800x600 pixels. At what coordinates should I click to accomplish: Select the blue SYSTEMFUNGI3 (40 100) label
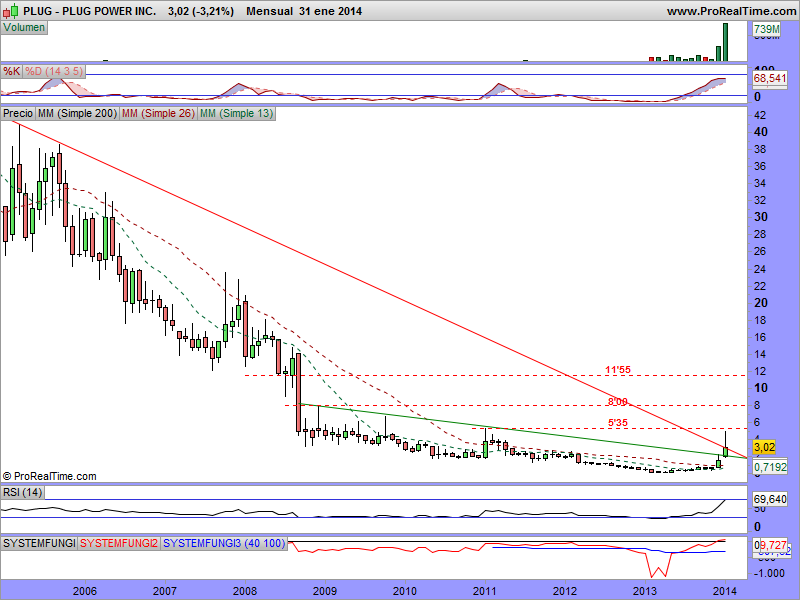[x=224, y=543]
